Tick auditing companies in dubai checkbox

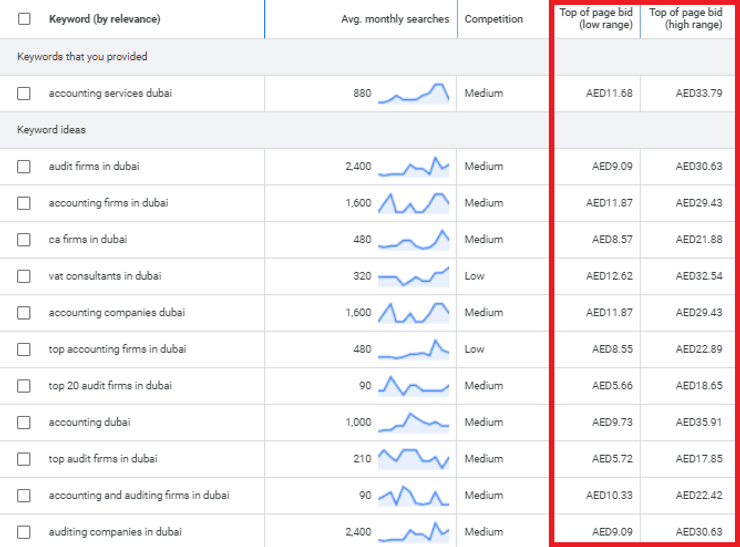(24, 532)
